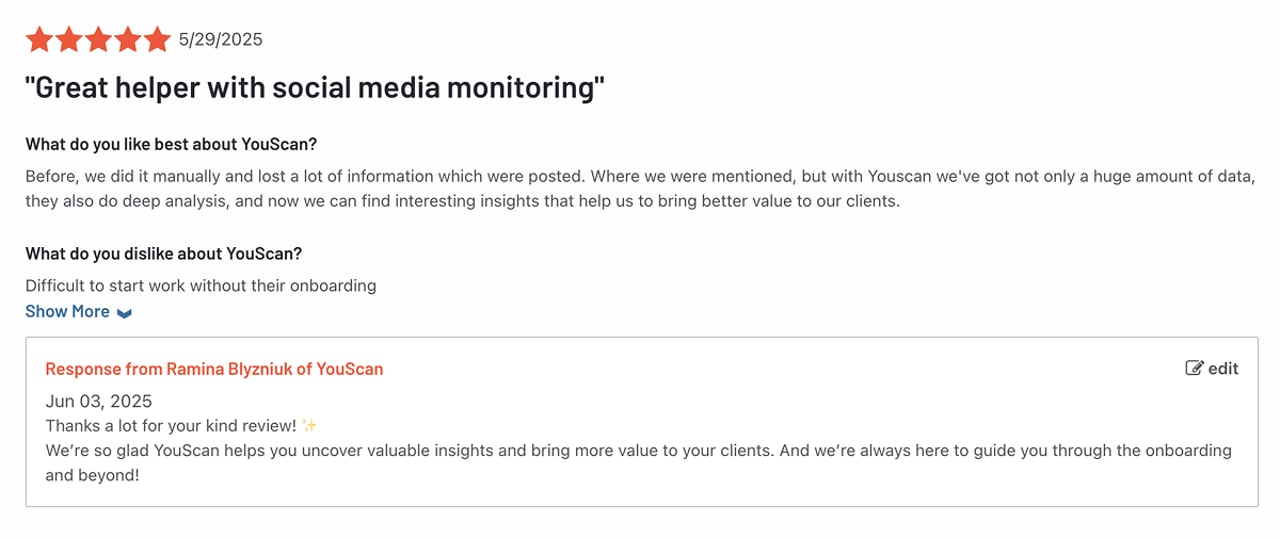Click "Response from Ramina Blyzniuk of YouScan"
Viewport: 1280px width, 539px height.
214,369
